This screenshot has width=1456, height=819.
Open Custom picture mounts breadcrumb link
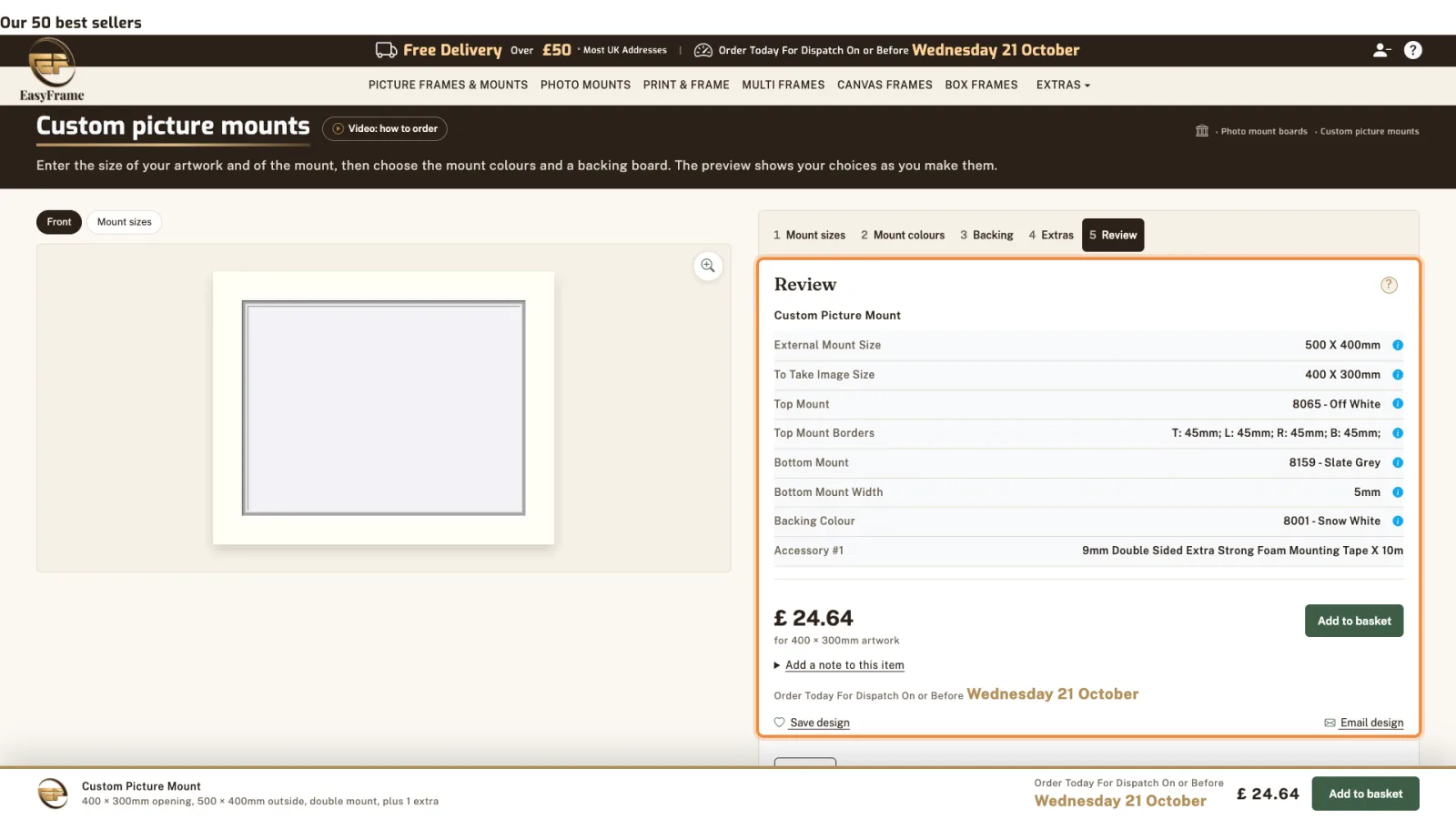point(1370,131)
